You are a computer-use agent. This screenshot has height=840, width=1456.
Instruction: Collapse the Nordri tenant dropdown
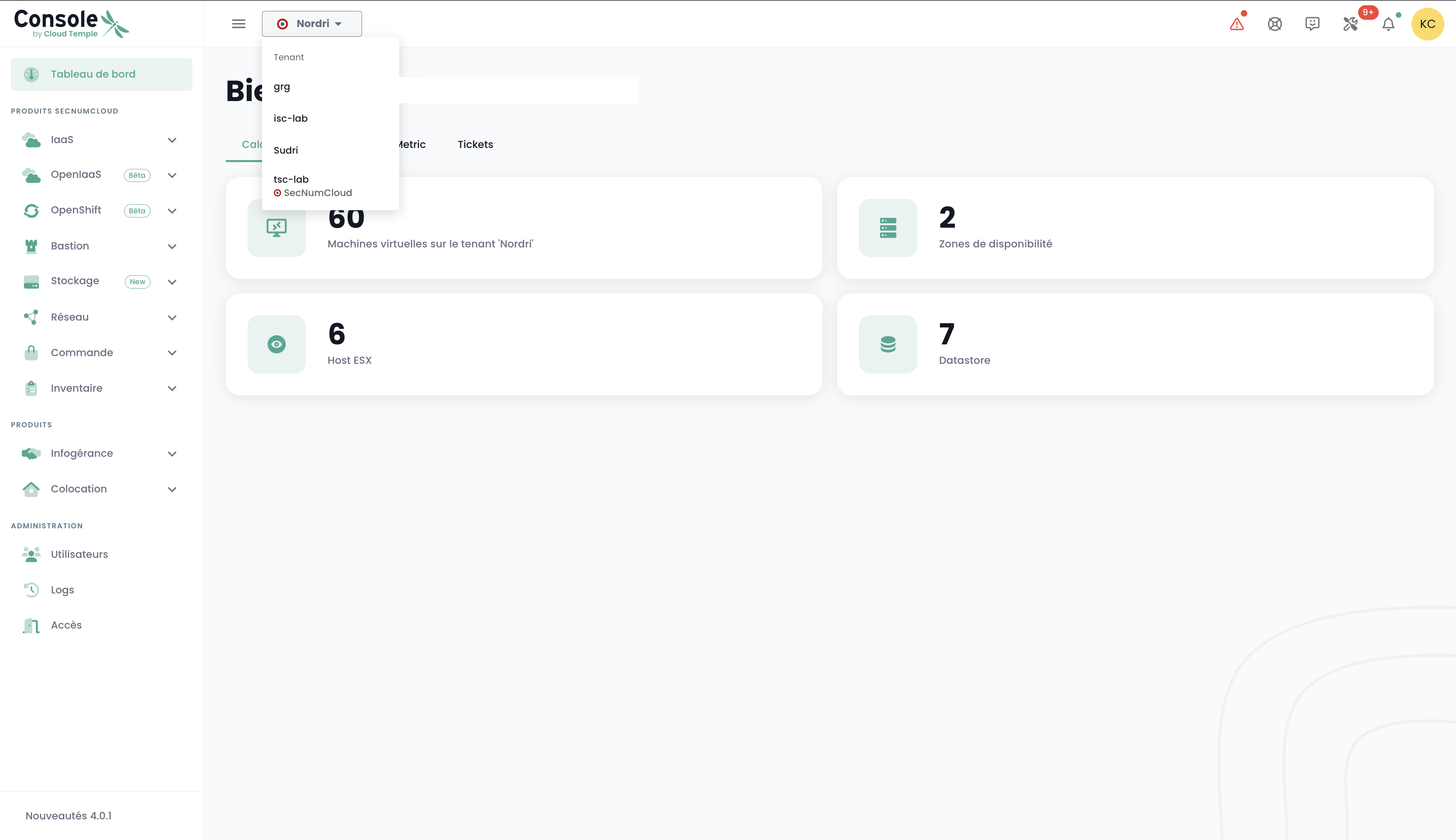click(312, 24)
